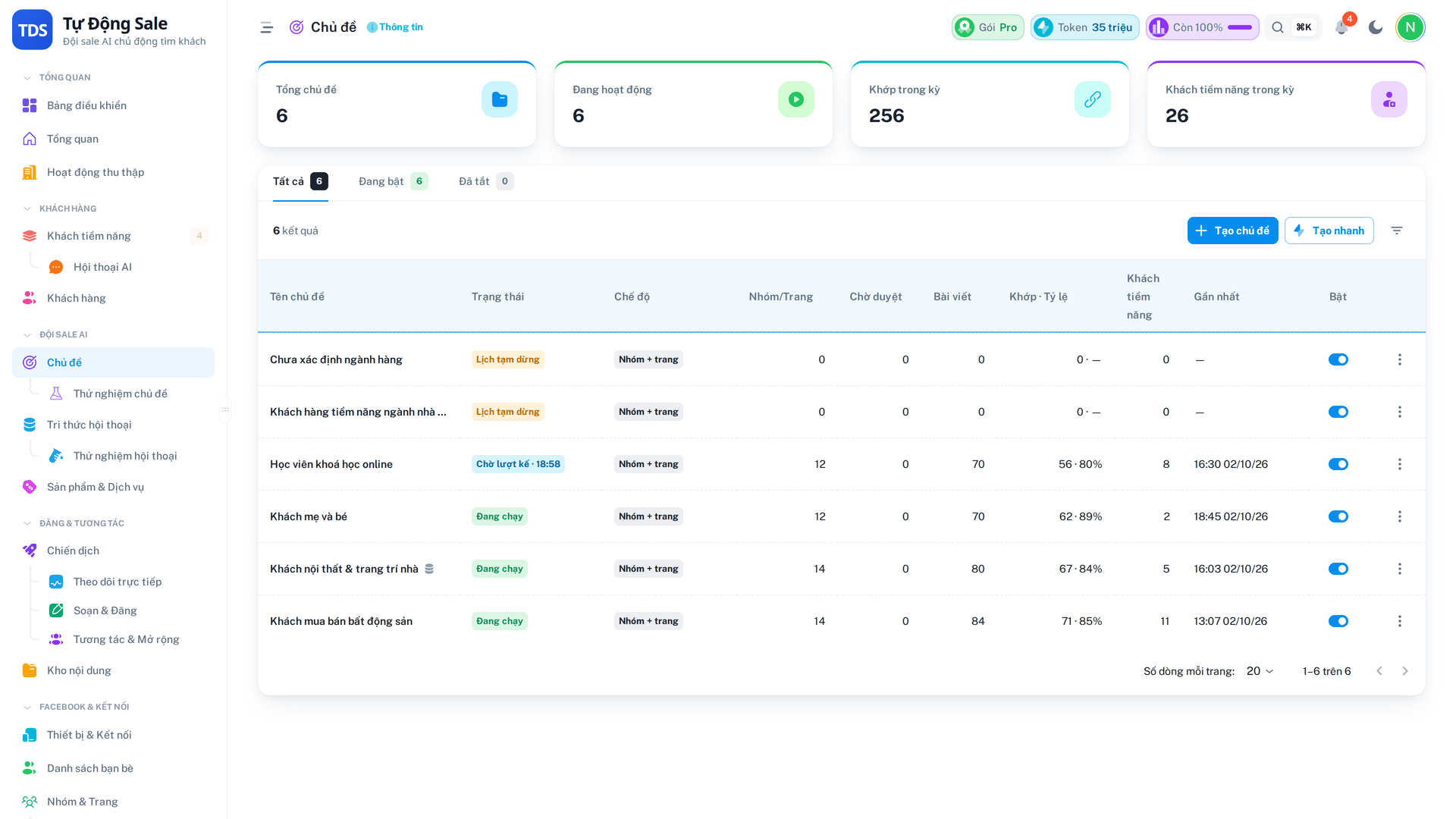1456x819 pixels.
Task: Switch to the Đang bật tab
Action: (x=394, y=181)
